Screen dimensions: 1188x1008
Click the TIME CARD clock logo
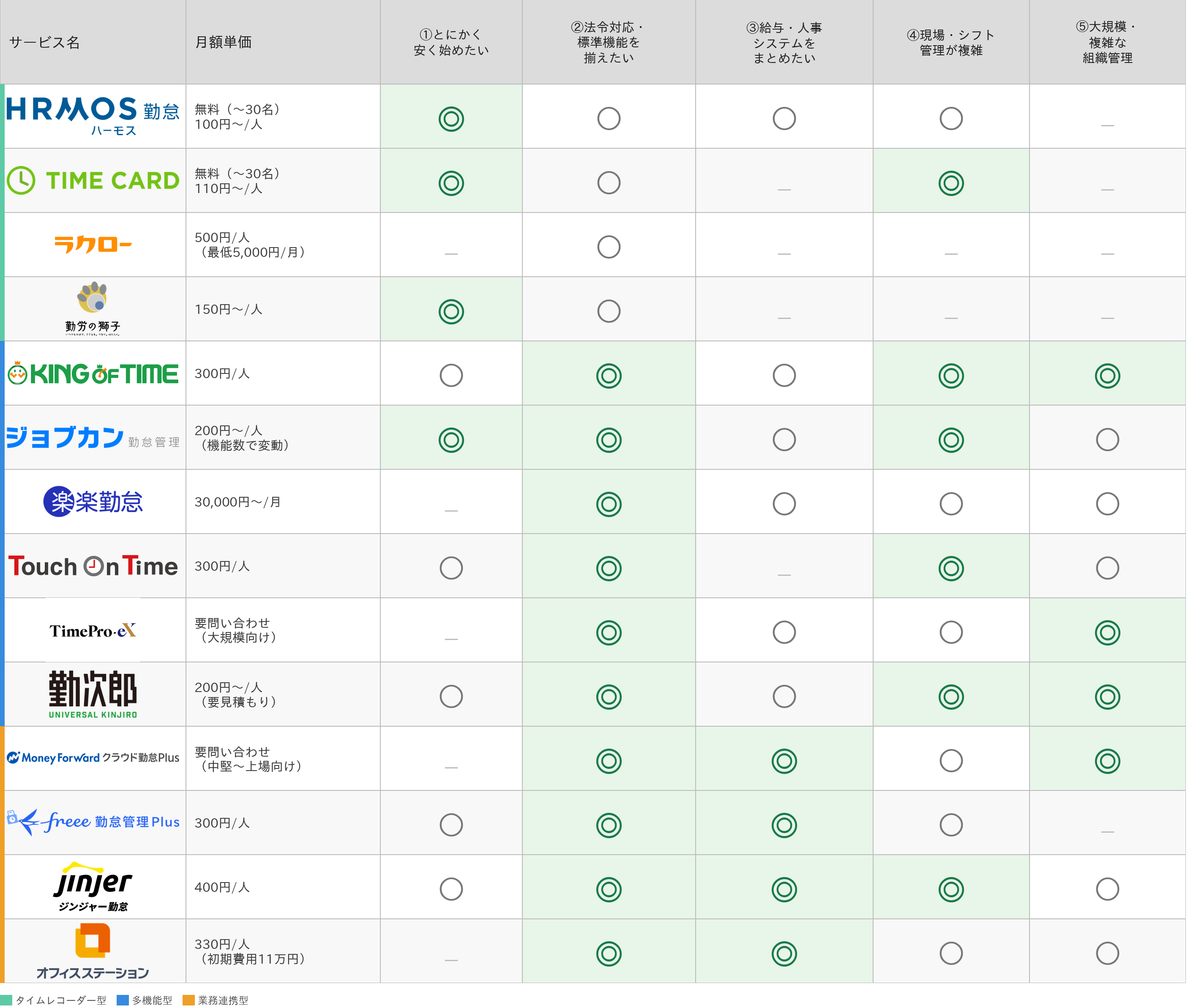(93, 180)
